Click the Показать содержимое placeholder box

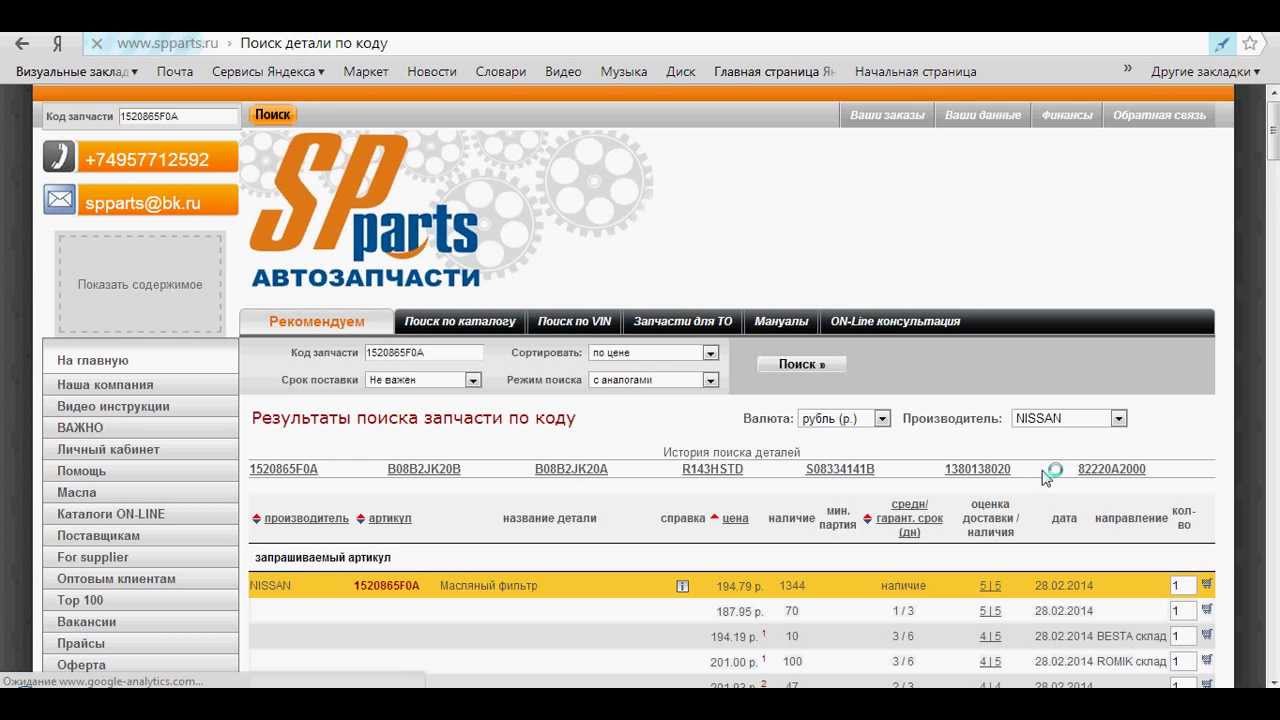coord(140,284)
